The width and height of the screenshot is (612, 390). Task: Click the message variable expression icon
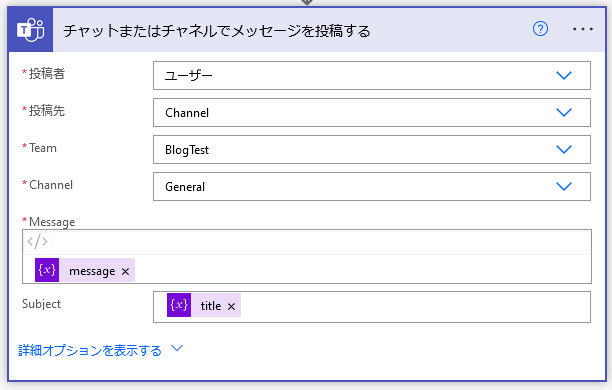(x=47, y=270)
